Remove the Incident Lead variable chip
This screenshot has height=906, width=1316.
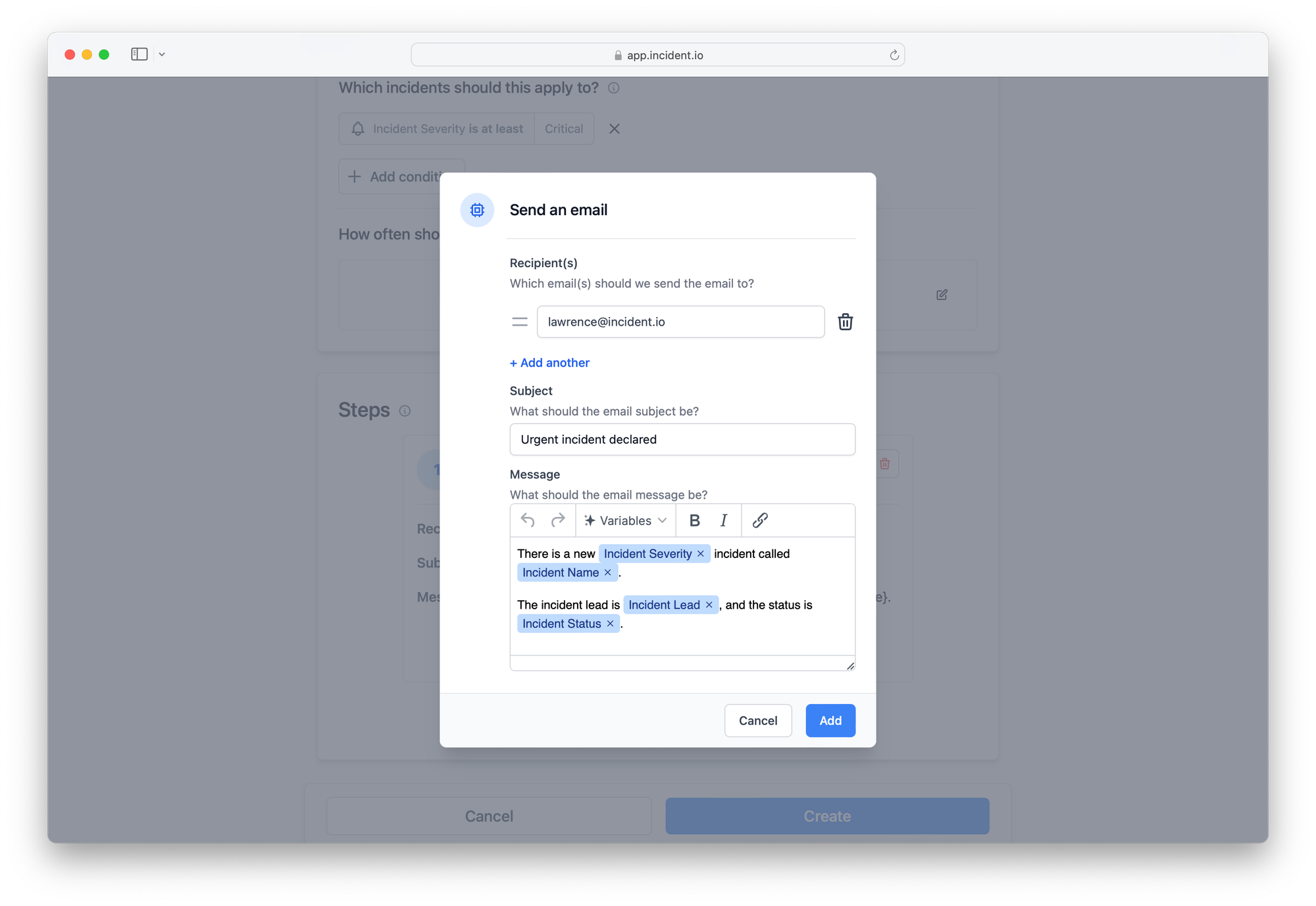pos(709,605)
